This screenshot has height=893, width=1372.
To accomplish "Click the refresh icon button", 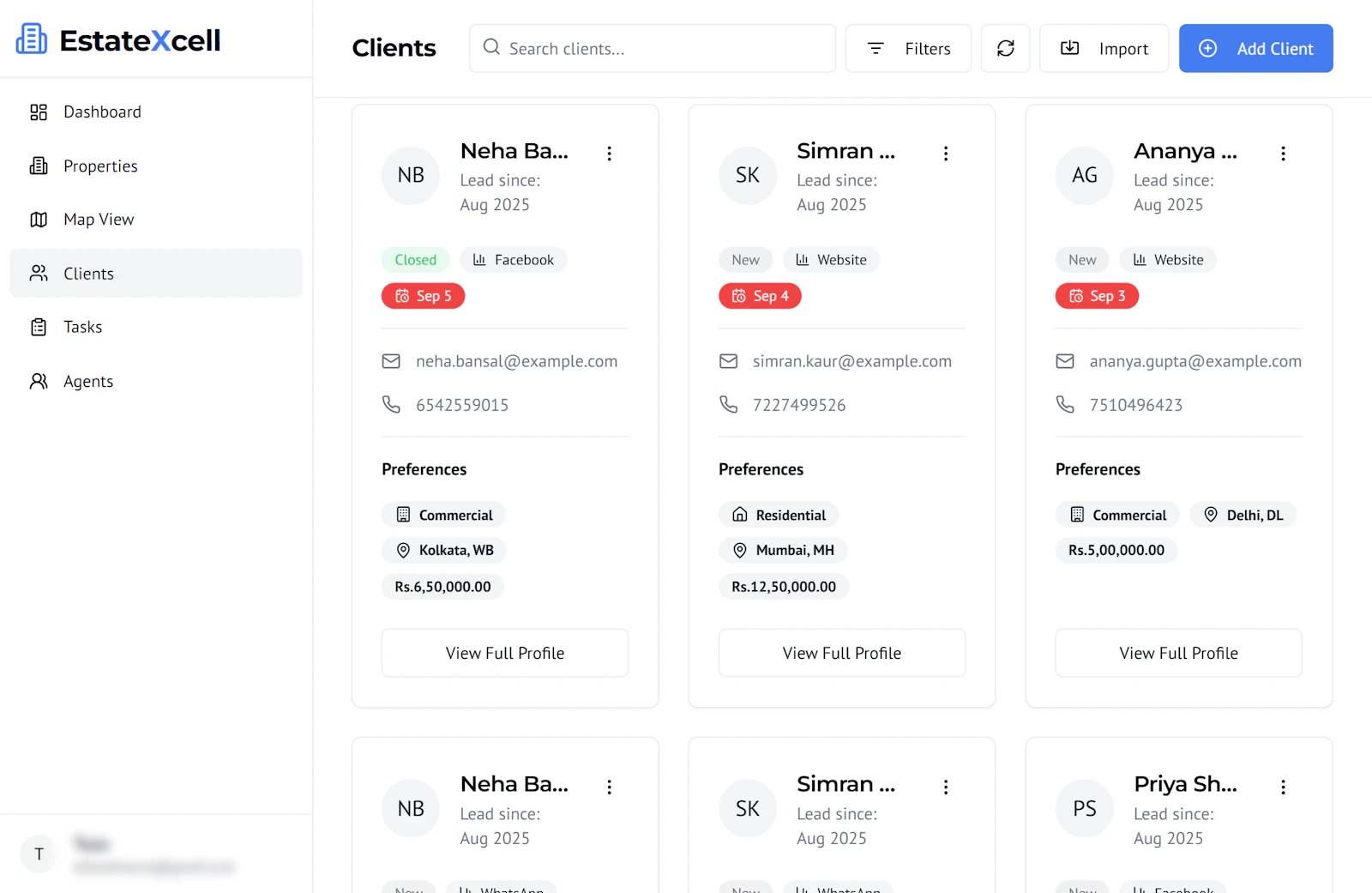I will (1005, 48).
